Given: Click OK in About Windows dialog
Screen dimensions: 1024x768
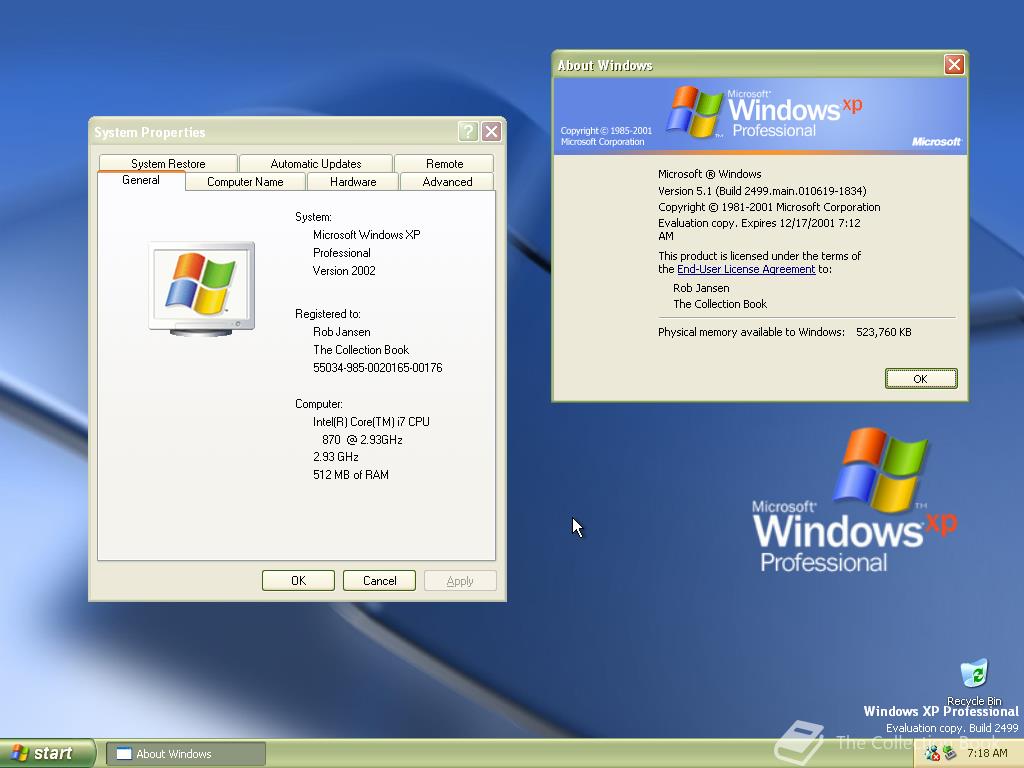Looking at the screenshot, I should coord(921,379).
